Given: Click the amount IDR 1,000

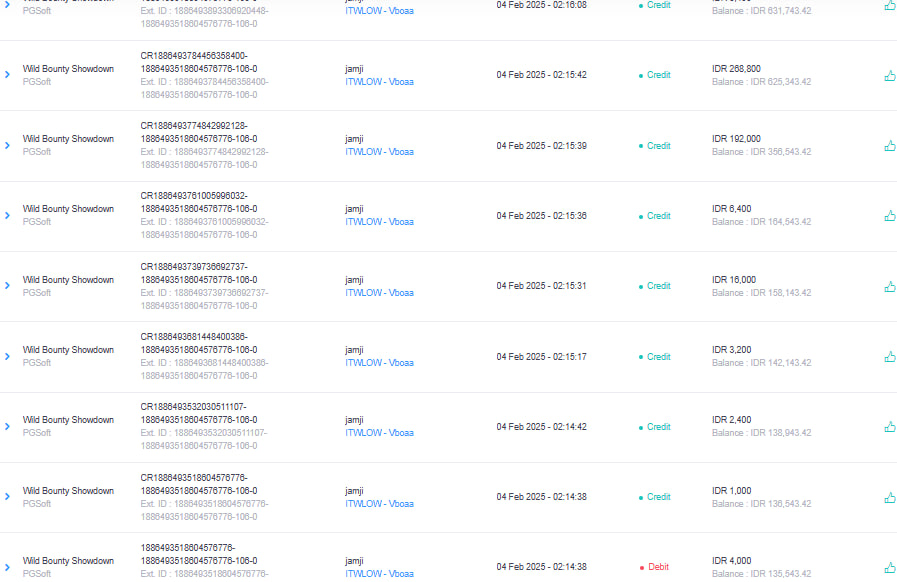Looking at the screenshot, I should (x=732, y=490).
